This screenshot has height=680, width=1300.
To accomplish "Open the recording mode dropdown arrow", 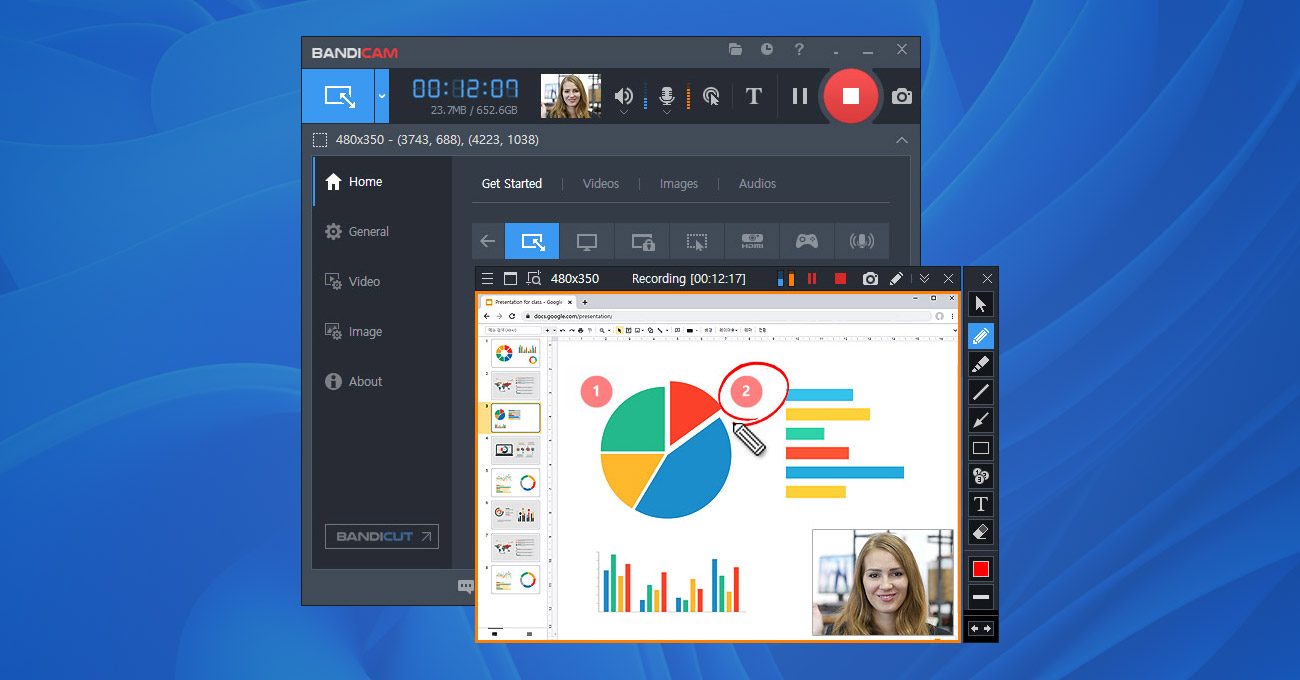I will click(x=382, y=97).
